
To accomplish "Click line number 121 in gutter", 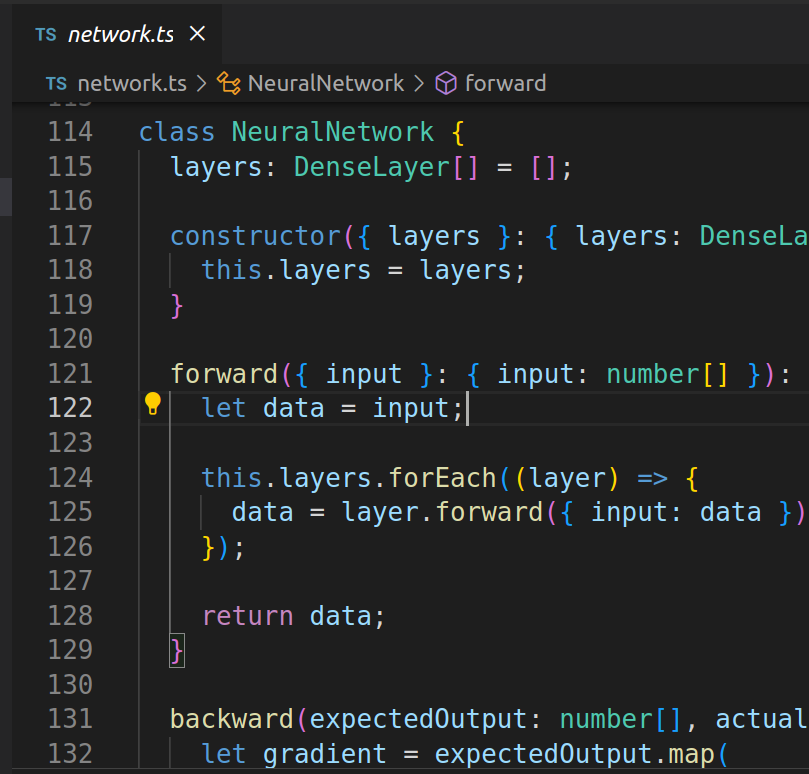I will (x=70, y=374).
